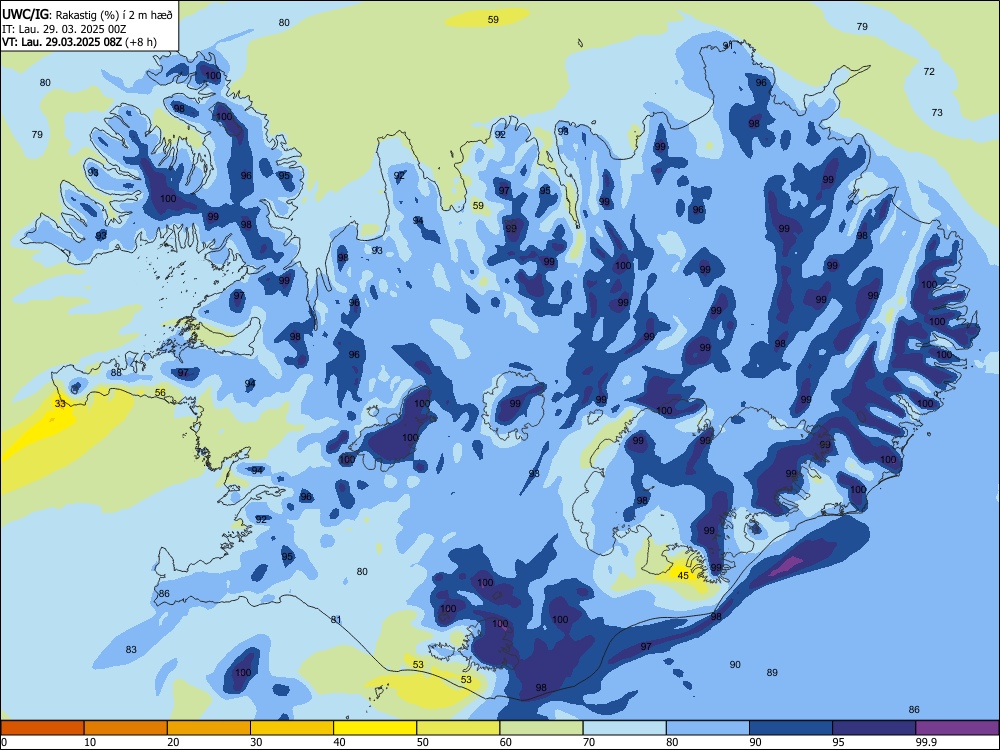Click the 88 humidity value on the map
This screenshot has height=750, width=1000.
click(116, 373)
